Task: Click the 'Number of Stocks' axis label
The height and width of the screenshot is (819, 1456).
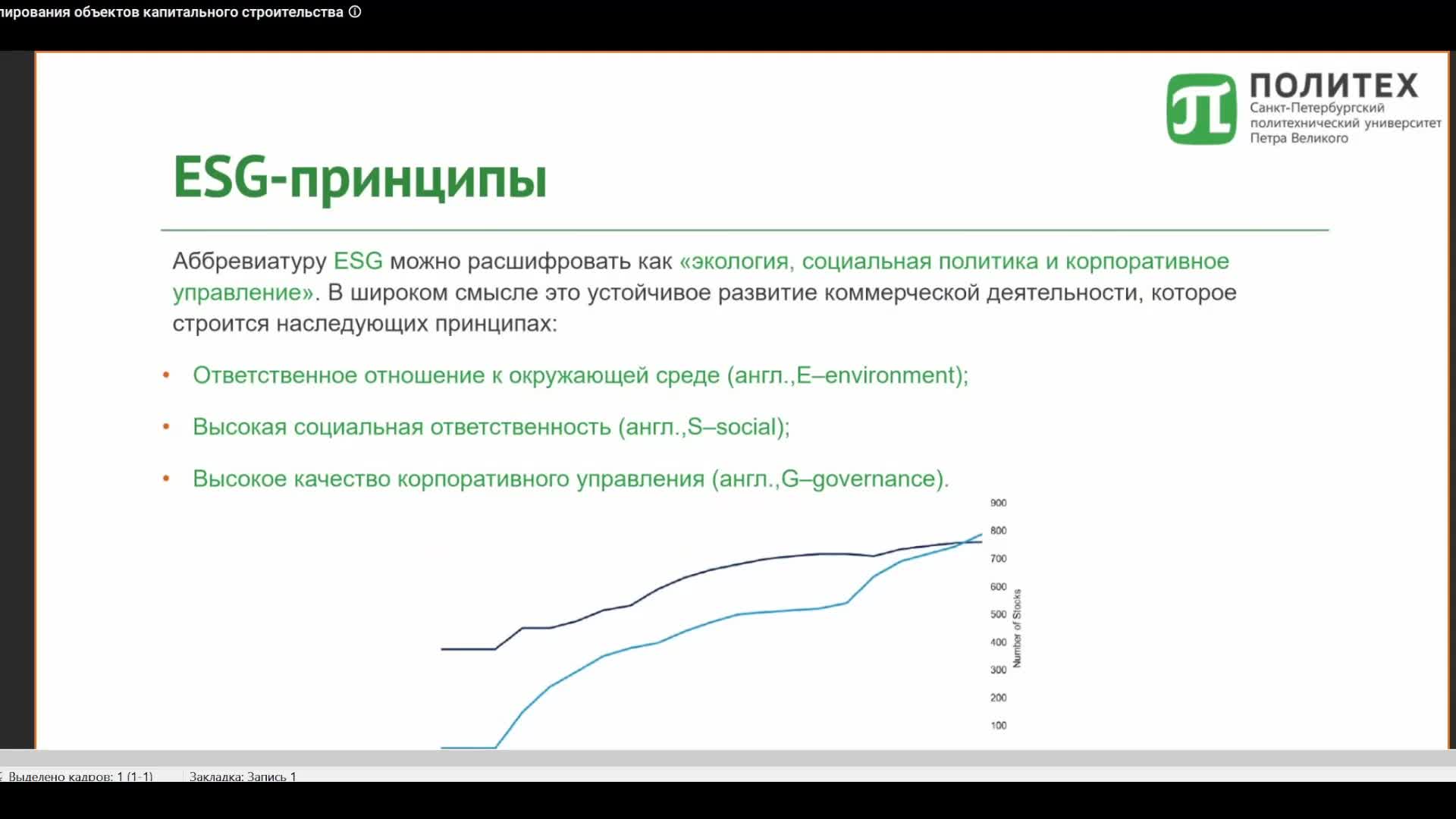Action: [1017, 629]
